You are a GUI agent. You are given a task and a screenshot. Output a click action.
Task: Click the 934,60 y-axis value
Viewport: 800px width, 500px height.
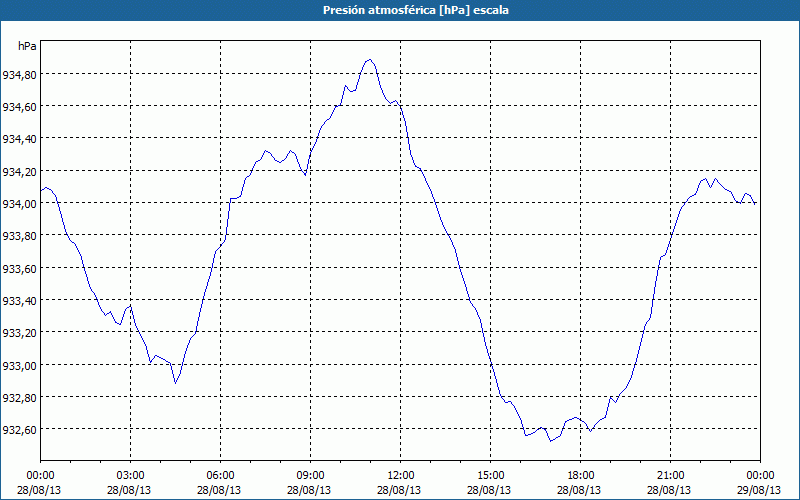19,108
